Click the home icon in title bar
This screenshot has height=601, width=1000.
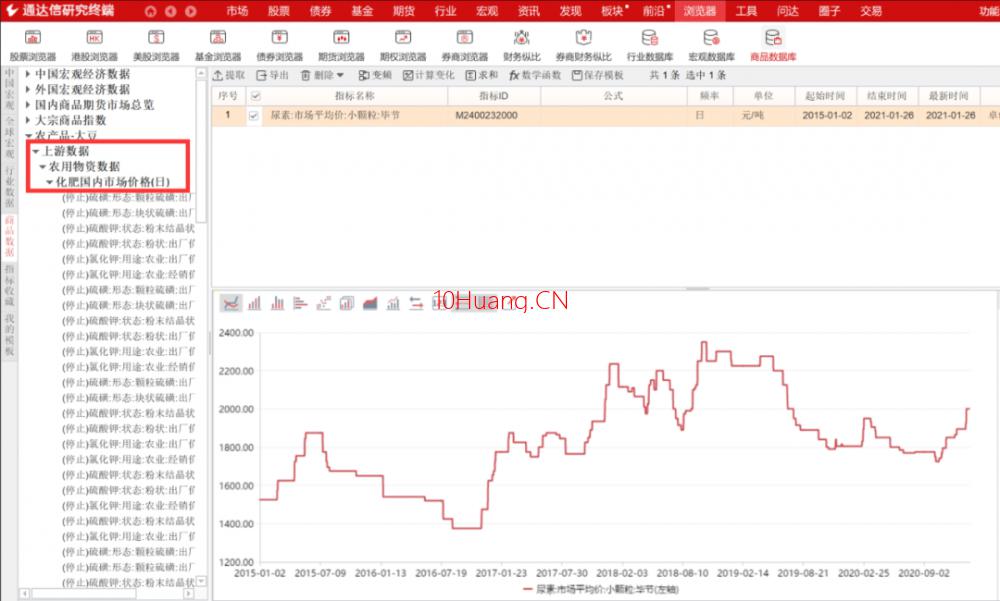click(151, 11)
